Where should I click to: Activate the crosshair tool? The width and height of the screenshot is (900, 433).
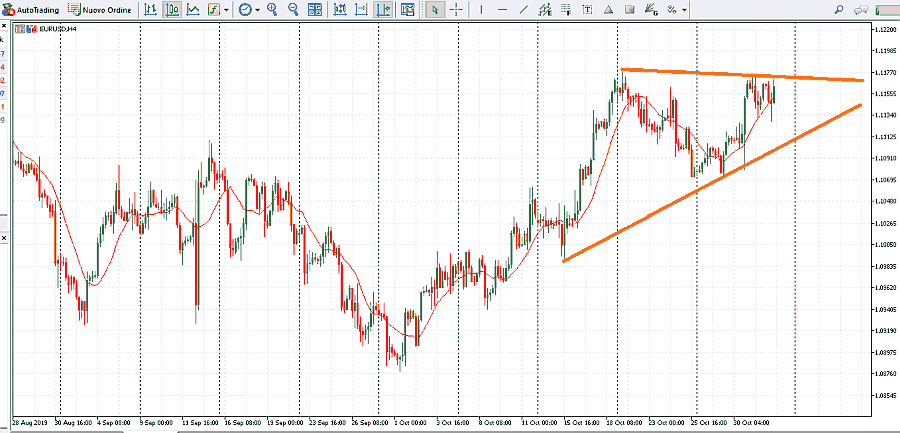point(456,10)
